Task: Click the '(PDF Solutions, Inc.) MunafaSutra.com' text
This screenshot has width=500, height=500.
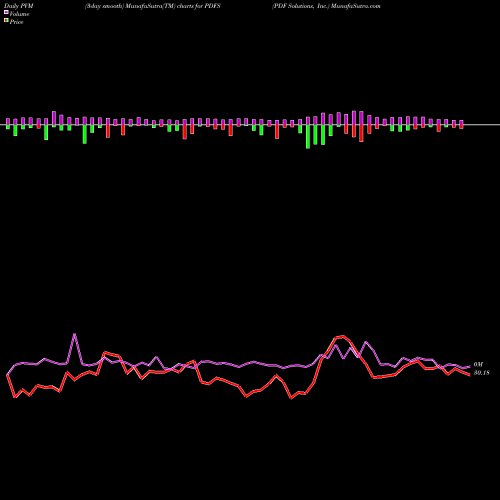Action: tap(326, 6)
